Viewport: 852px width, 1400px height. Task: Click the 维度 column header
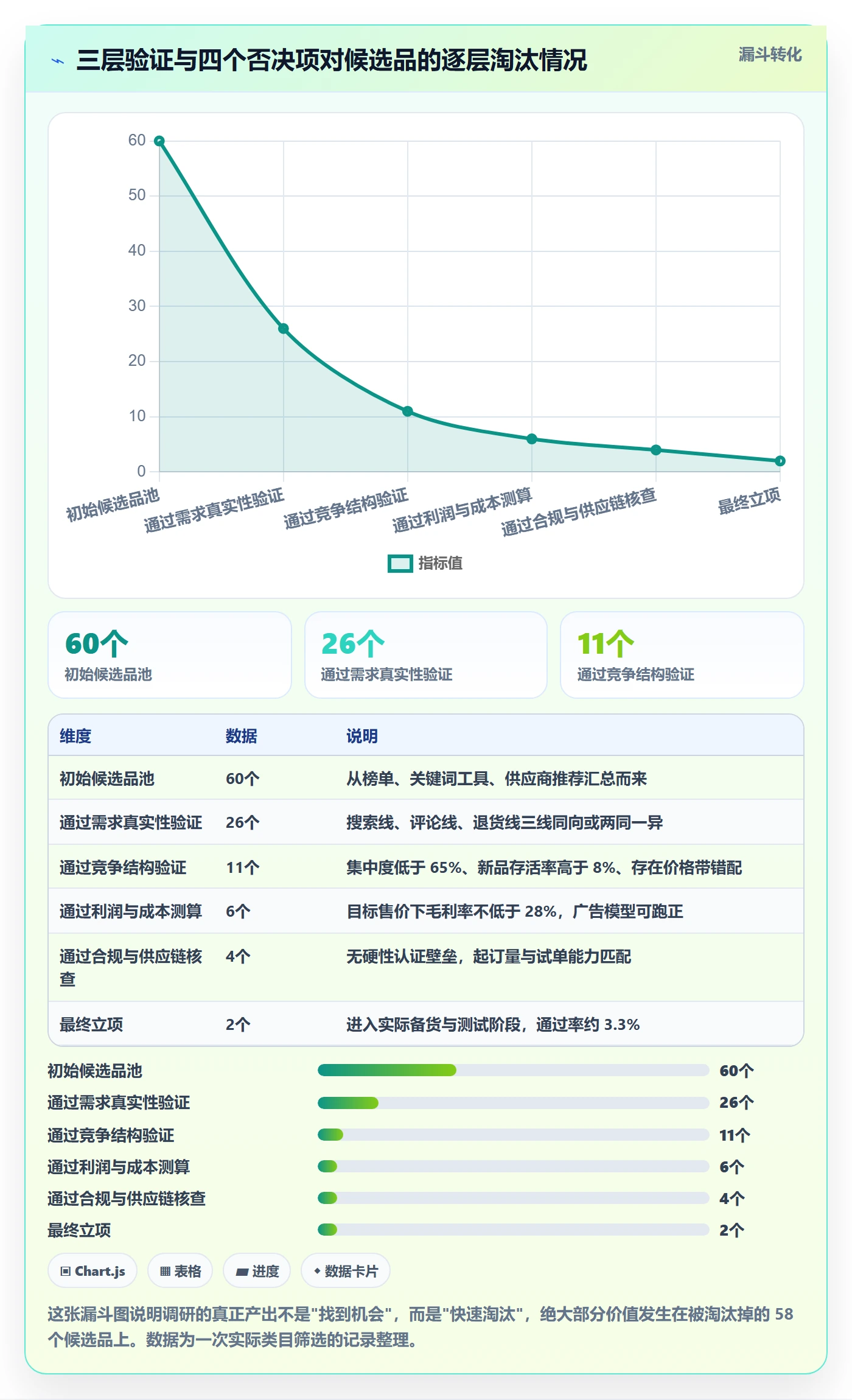coord(75,736)
